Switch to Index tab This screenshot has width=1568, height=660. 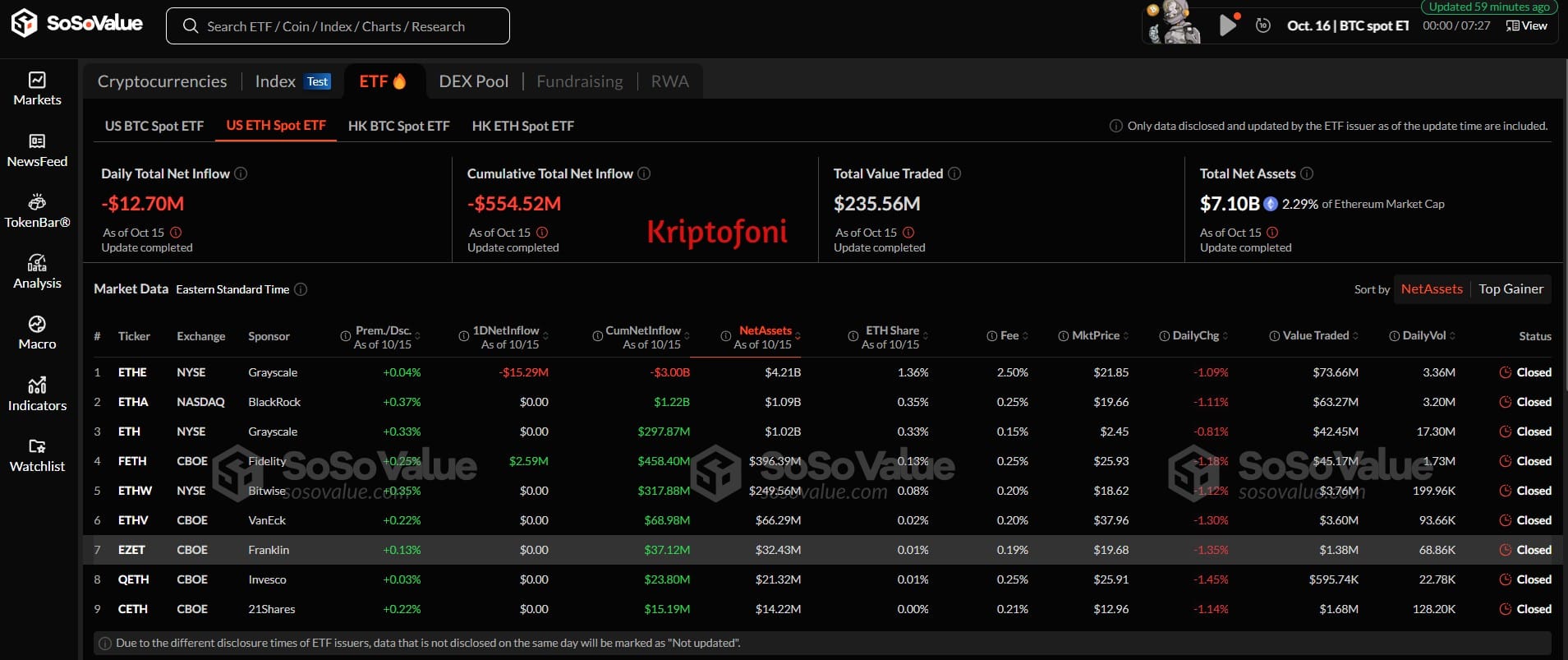click(275, 81)
